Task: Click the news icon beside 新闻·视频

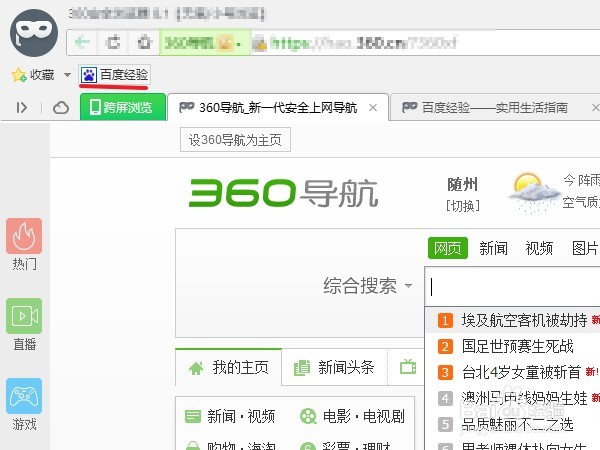Action: (193, 416)
